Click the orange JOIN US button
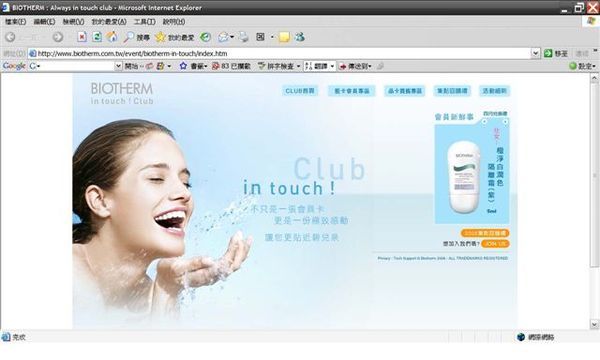Viewport: 600px width, 360px height. coord(495,244)
